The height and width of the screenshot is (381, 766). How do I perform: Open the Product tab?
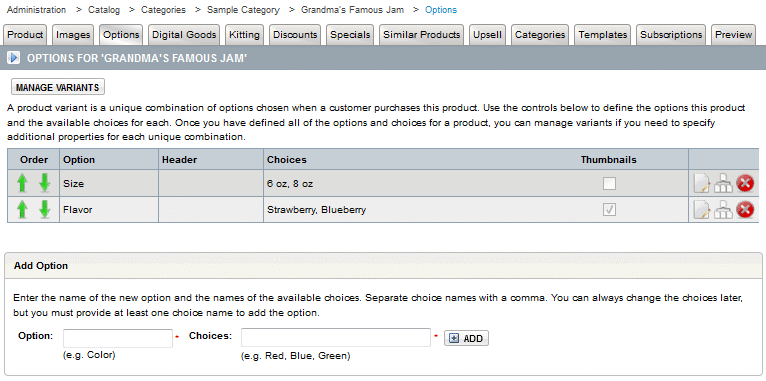coord(25,35)
